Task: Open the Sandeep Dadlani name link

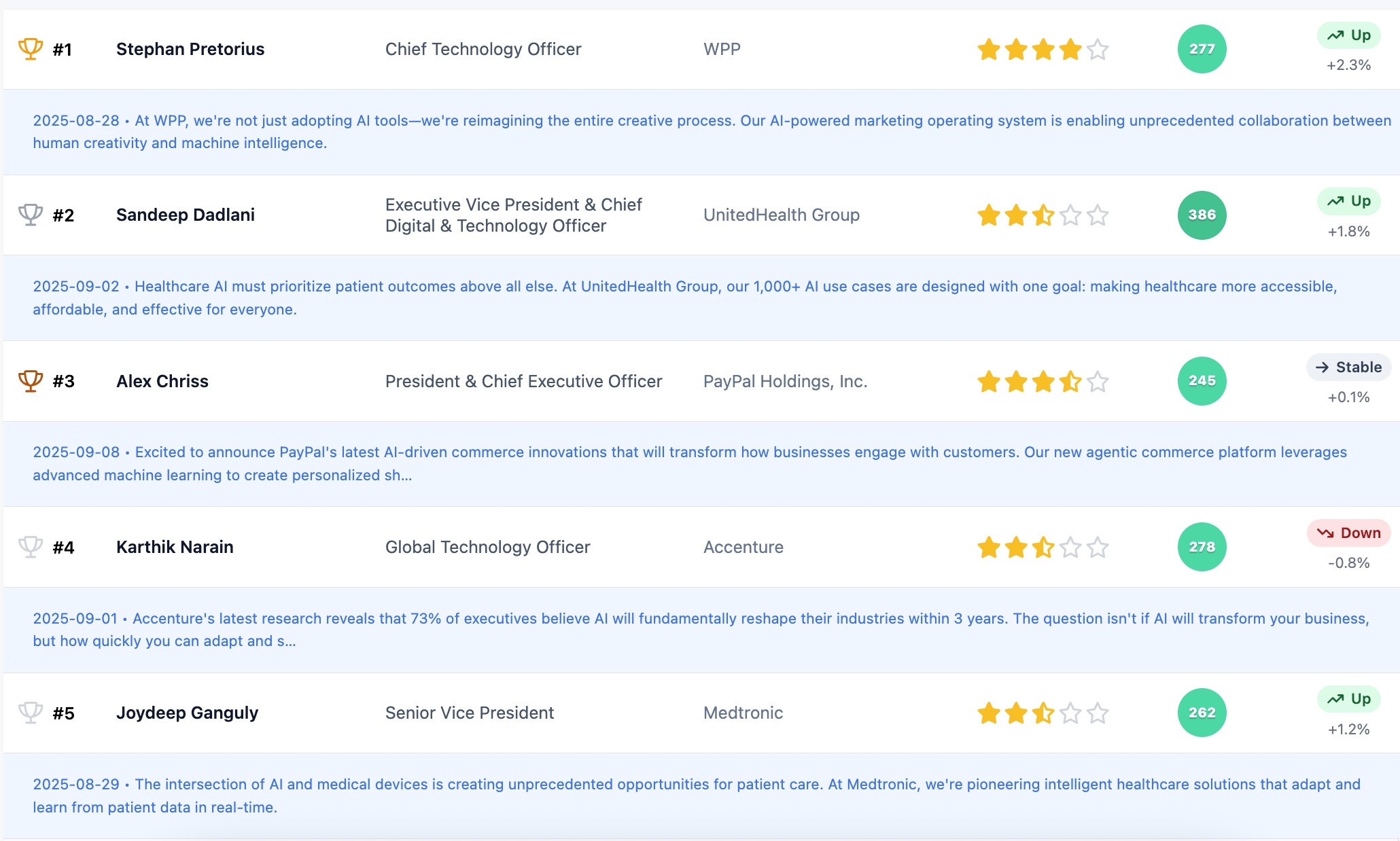Action: point(185,215)
